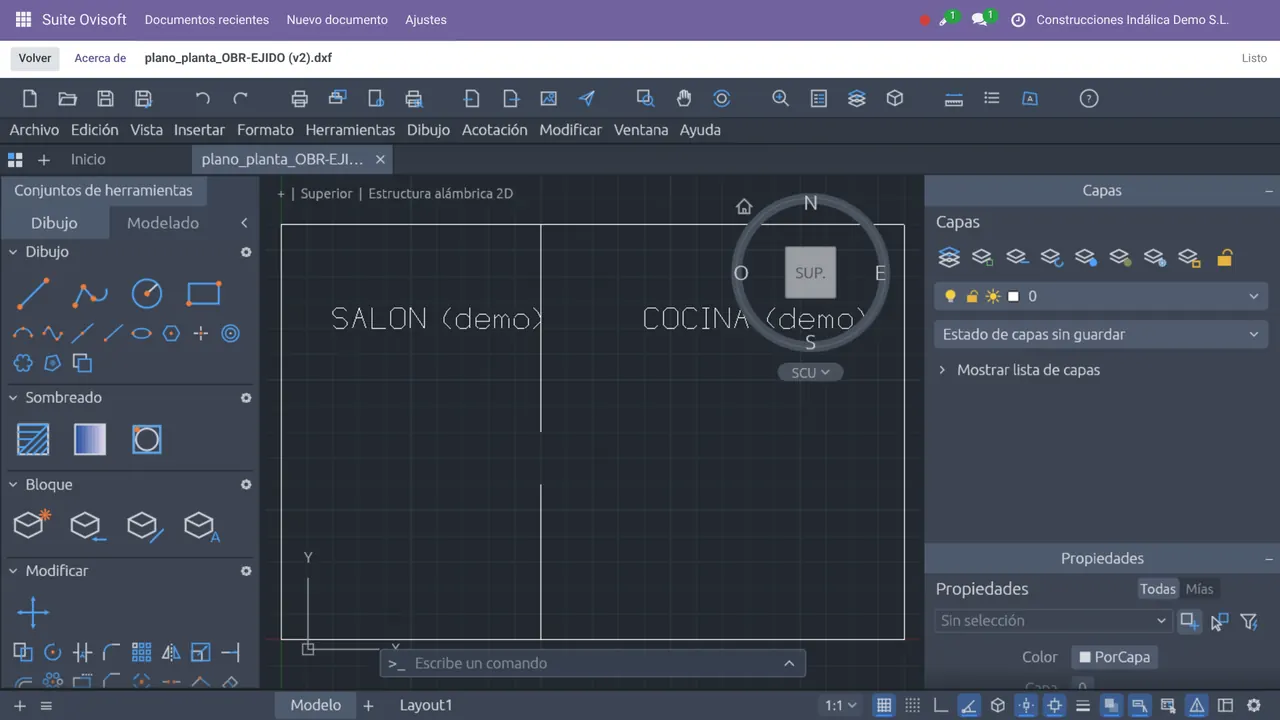Switch to the Modelado tab
This screenshot has height=720, width=1280.
click(x=163, y=223)
